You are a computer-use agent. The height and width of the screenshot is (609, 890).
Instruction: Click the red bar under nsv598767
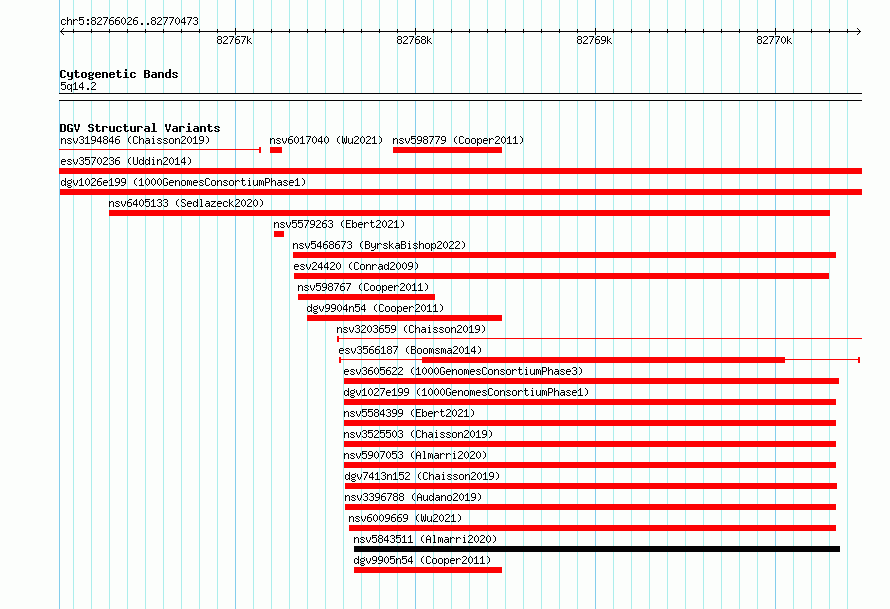point(366,297)
